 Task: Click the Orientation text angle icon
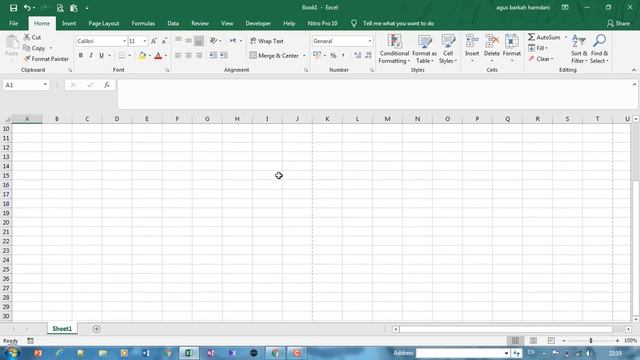tap(213, 41)
